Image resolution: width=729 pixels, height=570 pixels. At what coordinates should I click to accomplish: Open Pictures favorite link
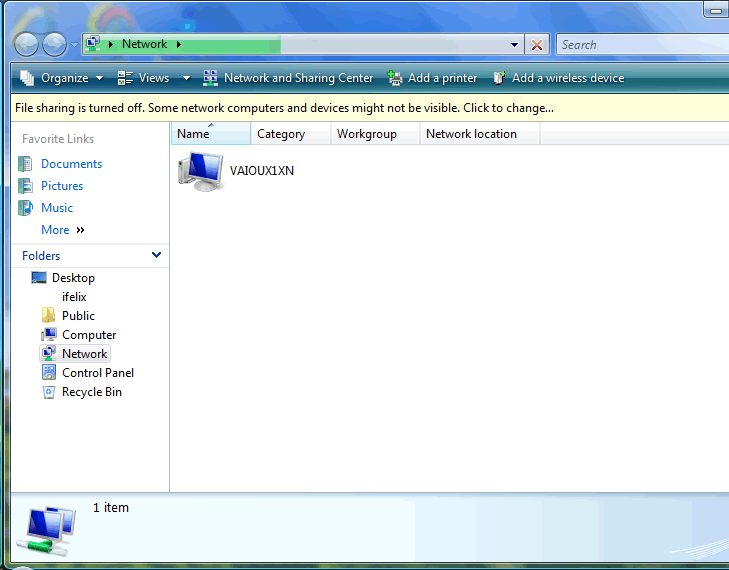(x=62, y=186)
